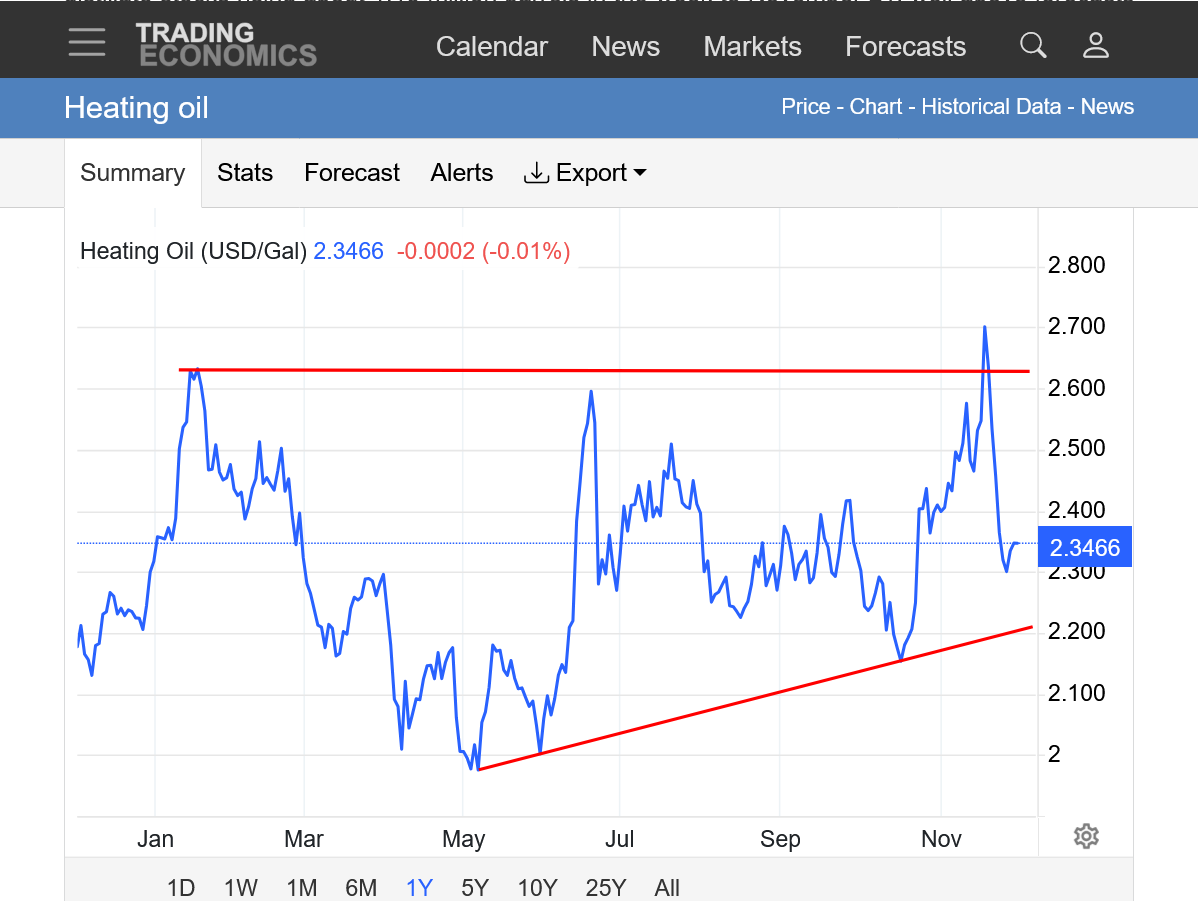Open the user account icon
The height and width of the screenshot is (901, 1198).
[1096, 45]
